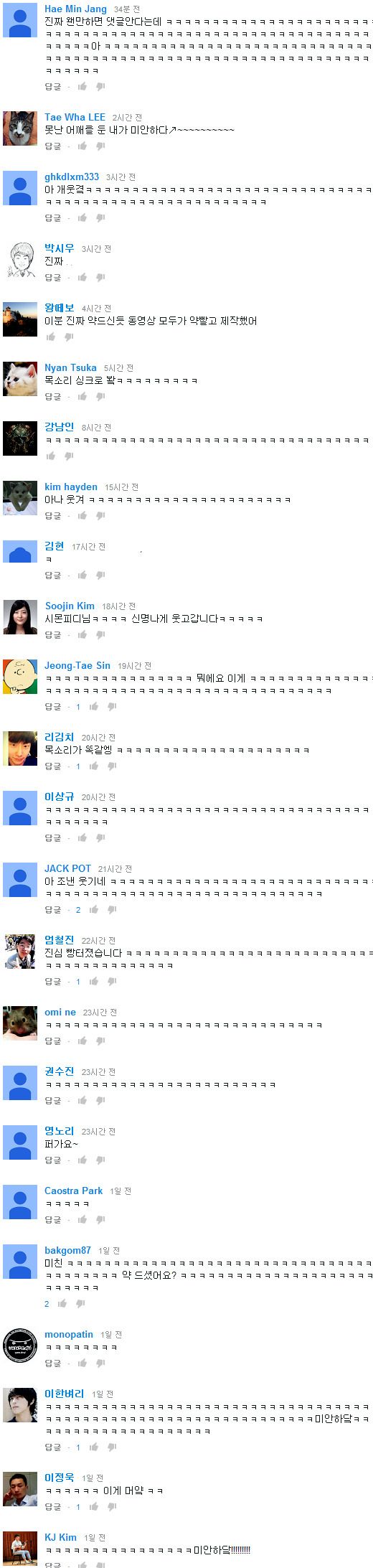
Task: Click Nyan Tsuka's white cat avatar
Action: coord(20,379)
